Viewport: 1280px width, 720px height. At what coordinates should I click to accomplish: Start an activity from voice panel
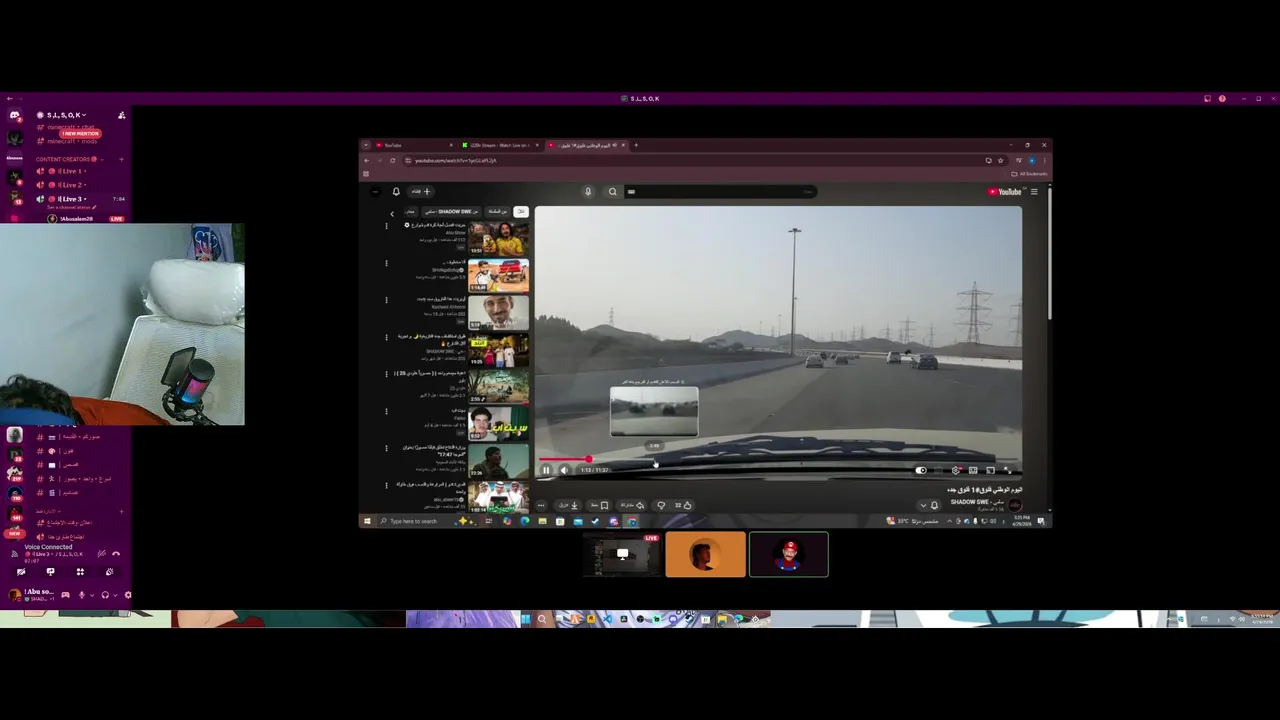80,572
